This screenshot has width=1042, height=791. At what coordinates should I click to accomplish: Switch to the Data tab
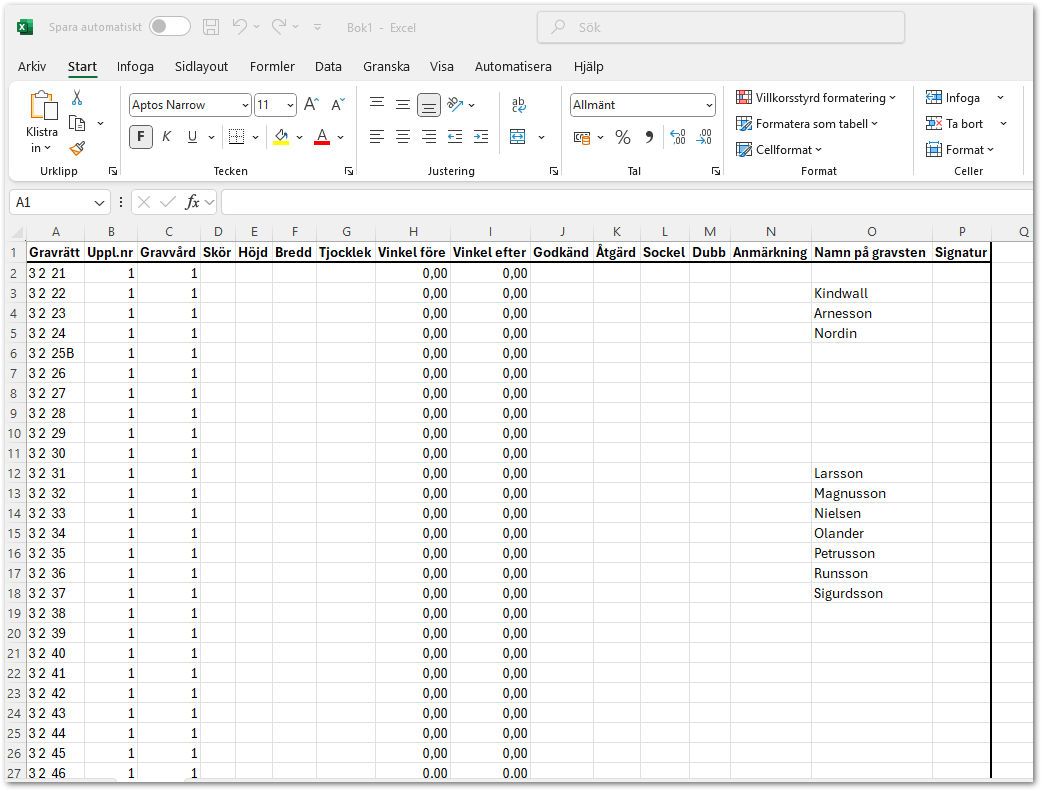click(x=328, y=66)
